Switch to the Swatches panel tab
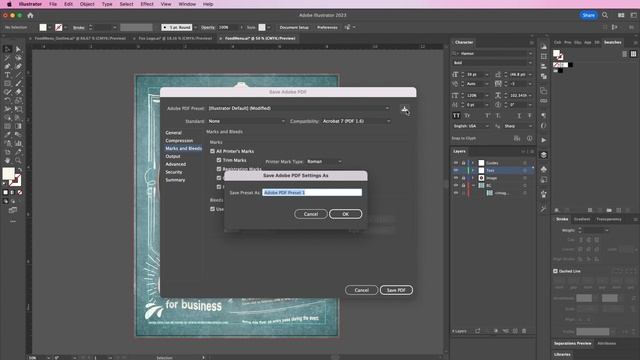The image size is (640, 360). pos(612,42)
